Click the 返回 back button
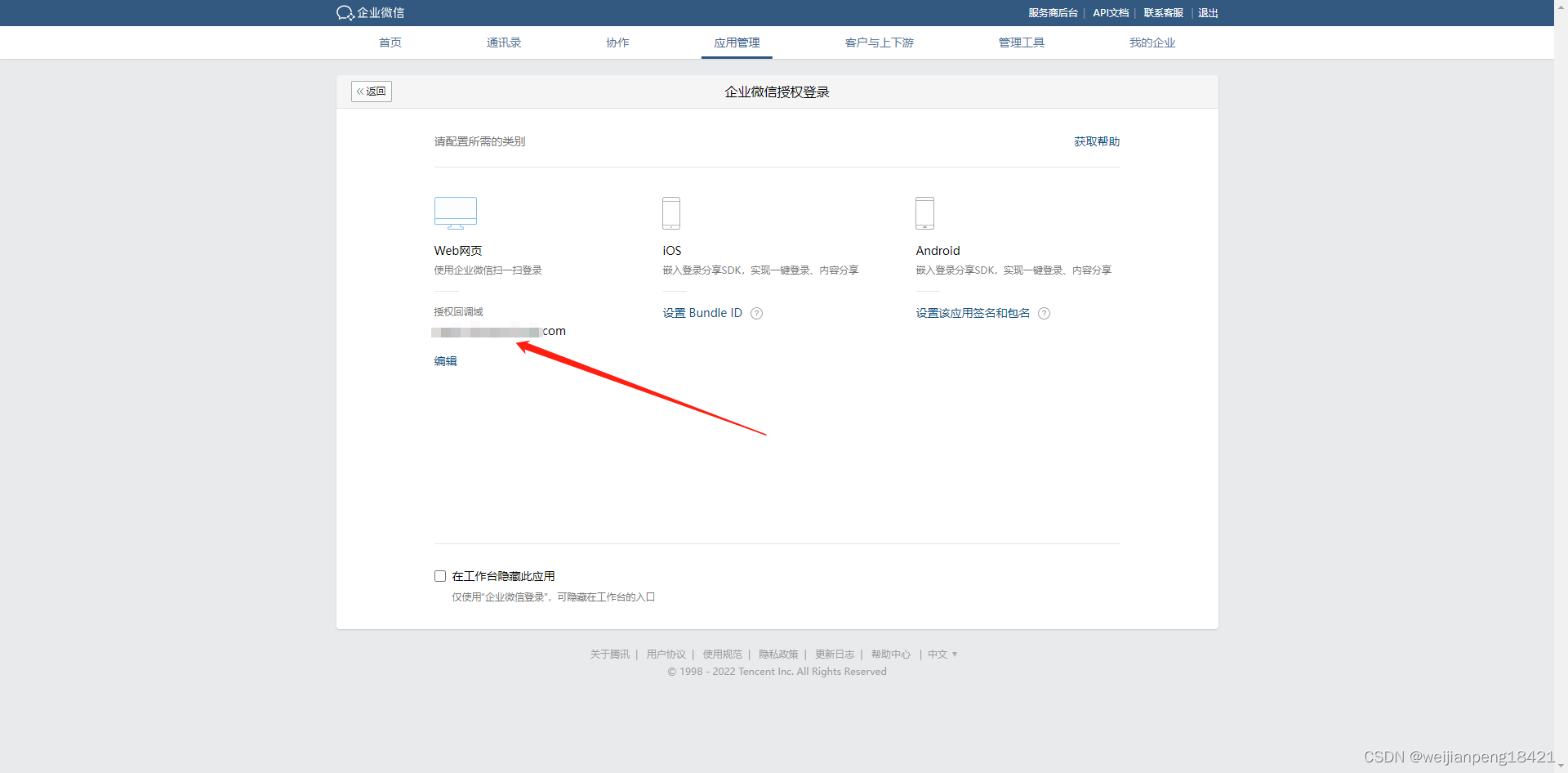The height and width of the screenshot is (773, 1568). pyautogui.click(x=372, y=92)
